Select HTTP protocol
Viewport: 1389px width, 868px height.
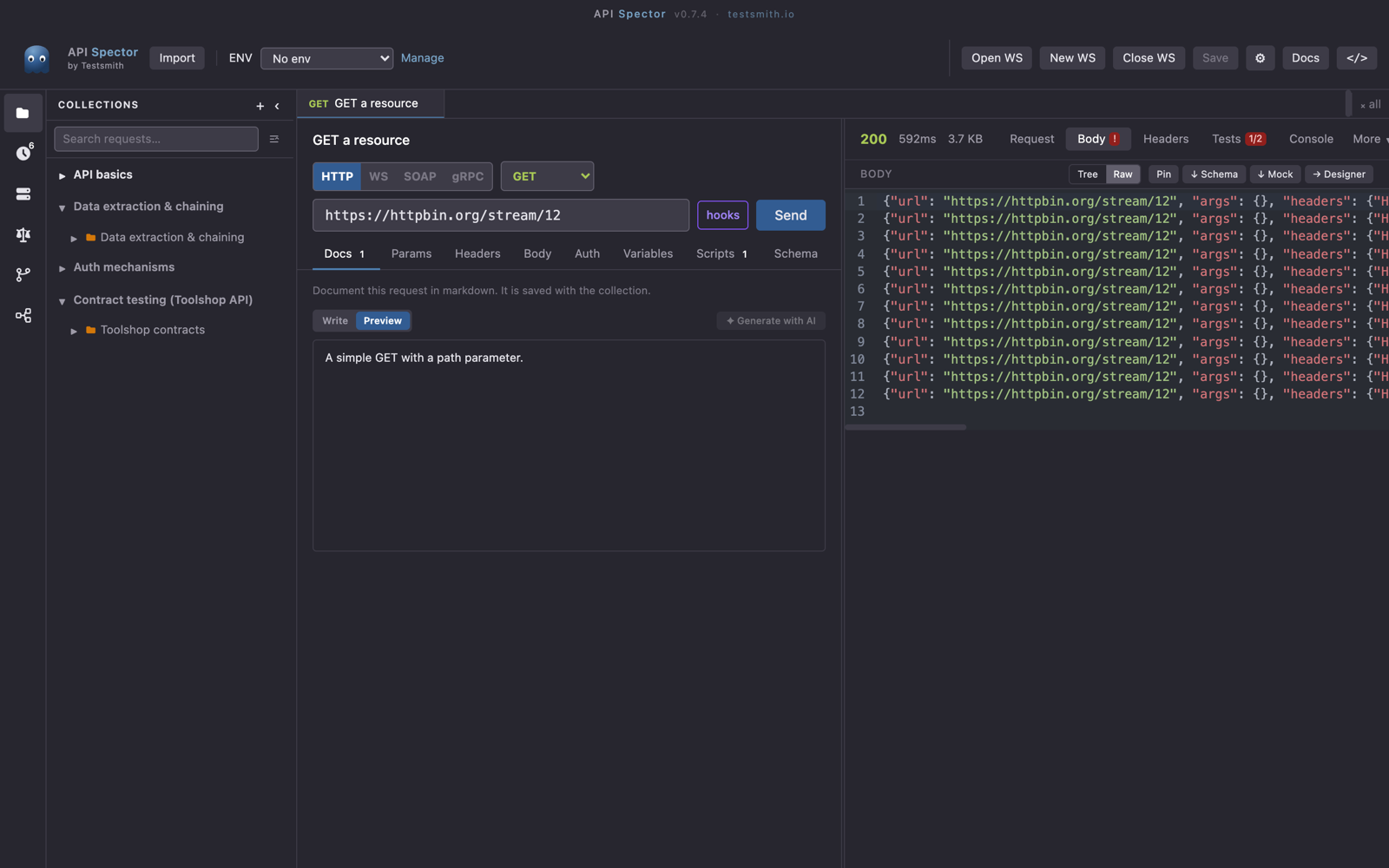click(x=337, y=176)
